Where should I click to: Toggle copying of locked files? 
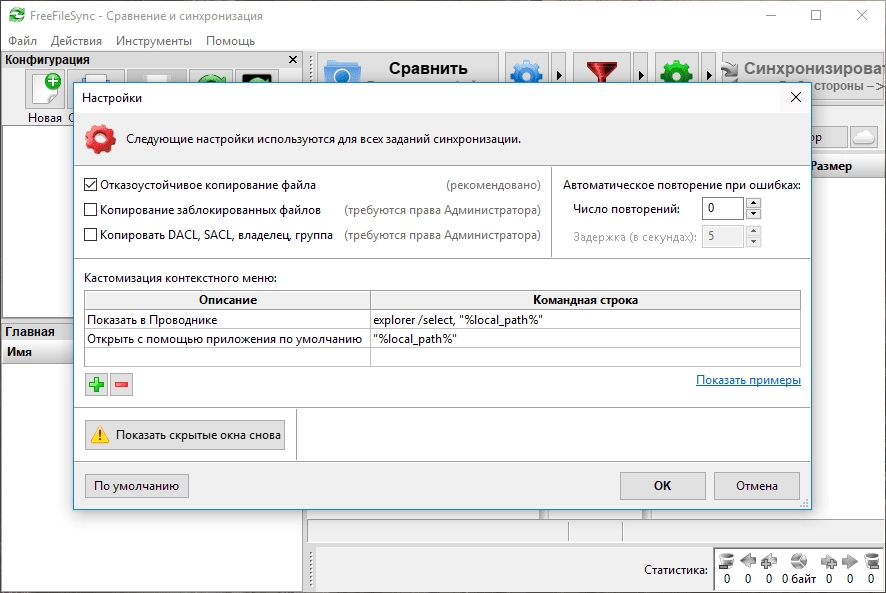[90, 210]
